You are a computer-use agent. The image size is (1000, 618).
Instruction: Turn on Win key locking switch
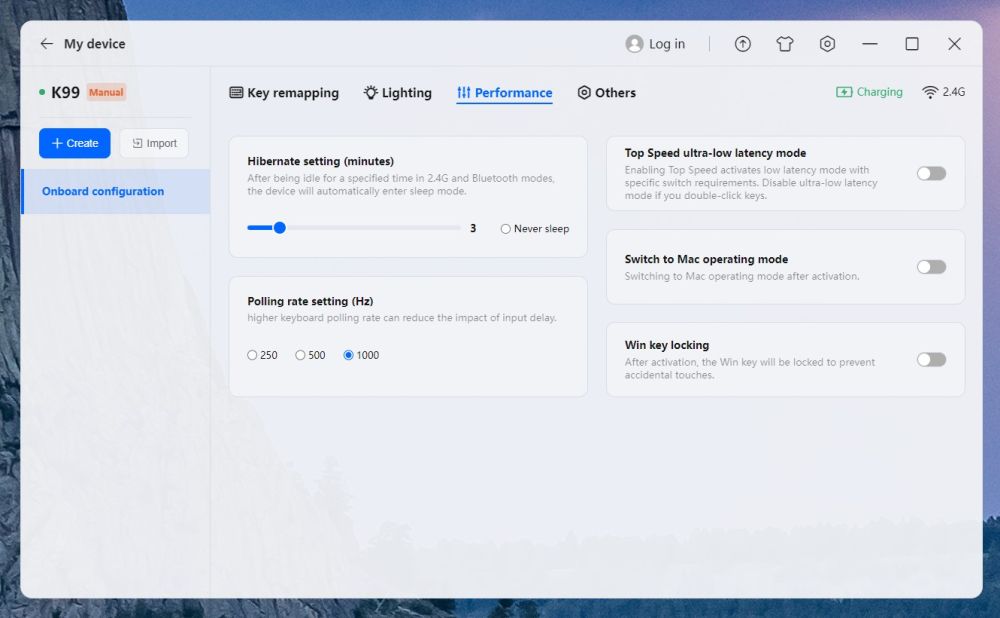[x=931, y=359]
